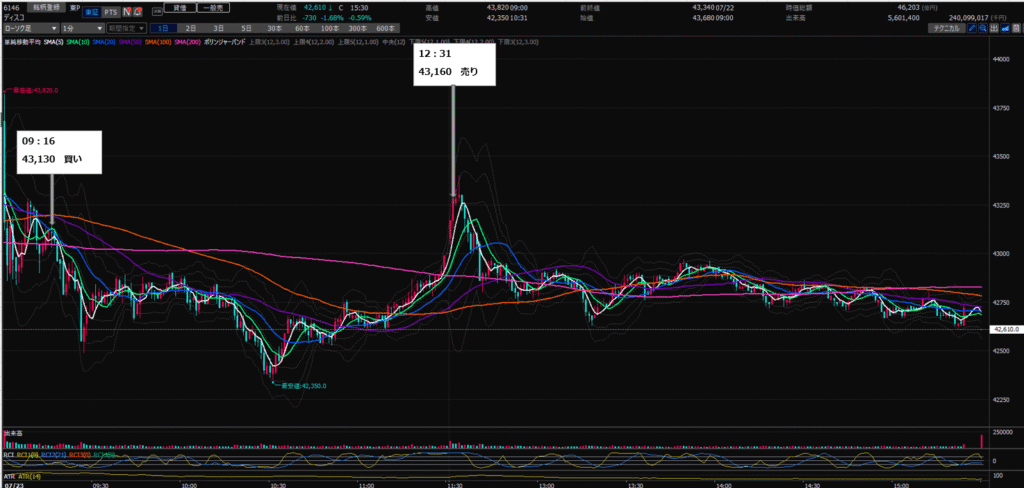The image size is (1024, 488).
Task: Click the magnifier zoom icon
Action: click(x=983, y=28)
